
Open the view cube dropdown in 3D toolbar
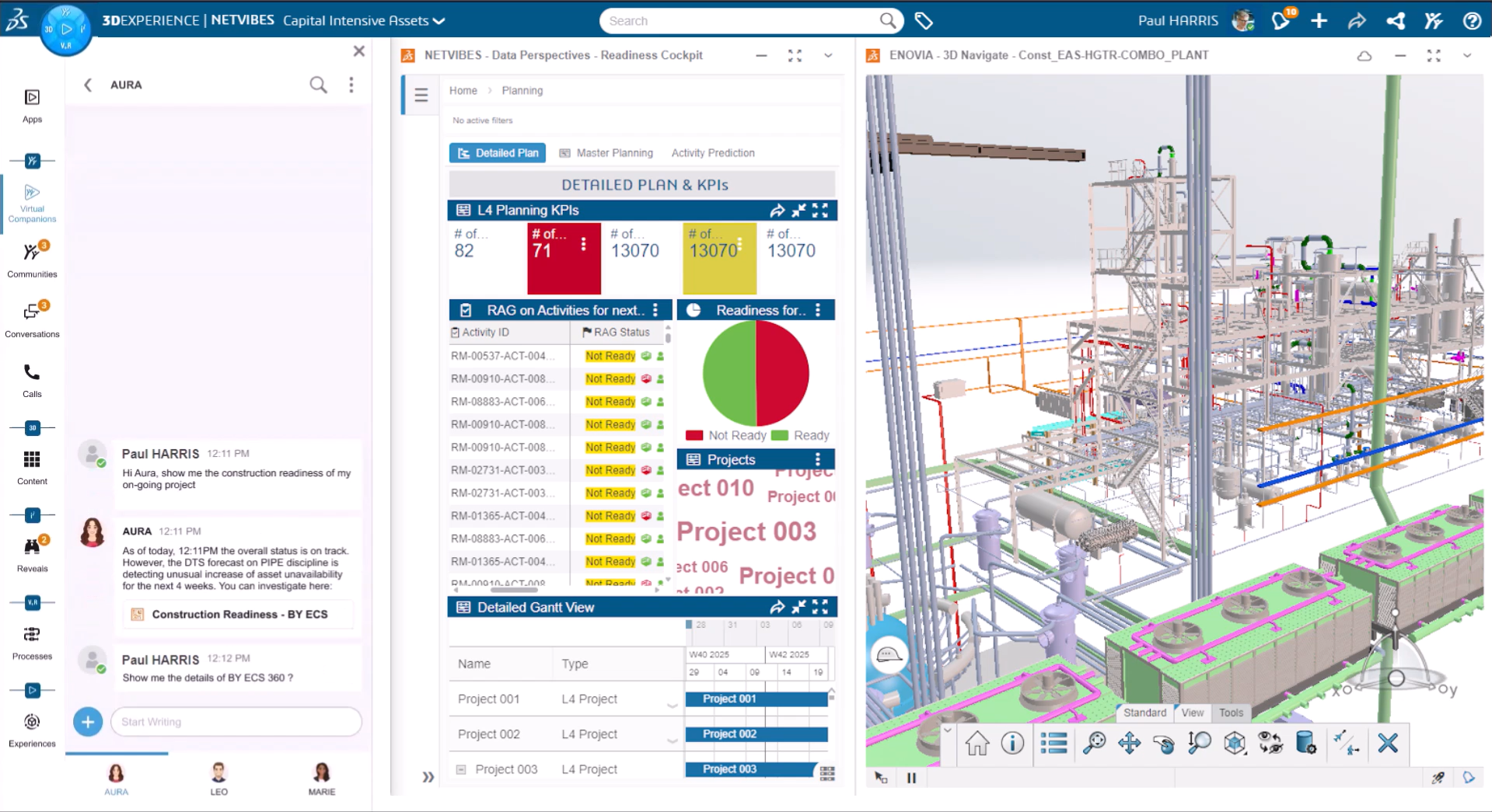pos(1235,744)
